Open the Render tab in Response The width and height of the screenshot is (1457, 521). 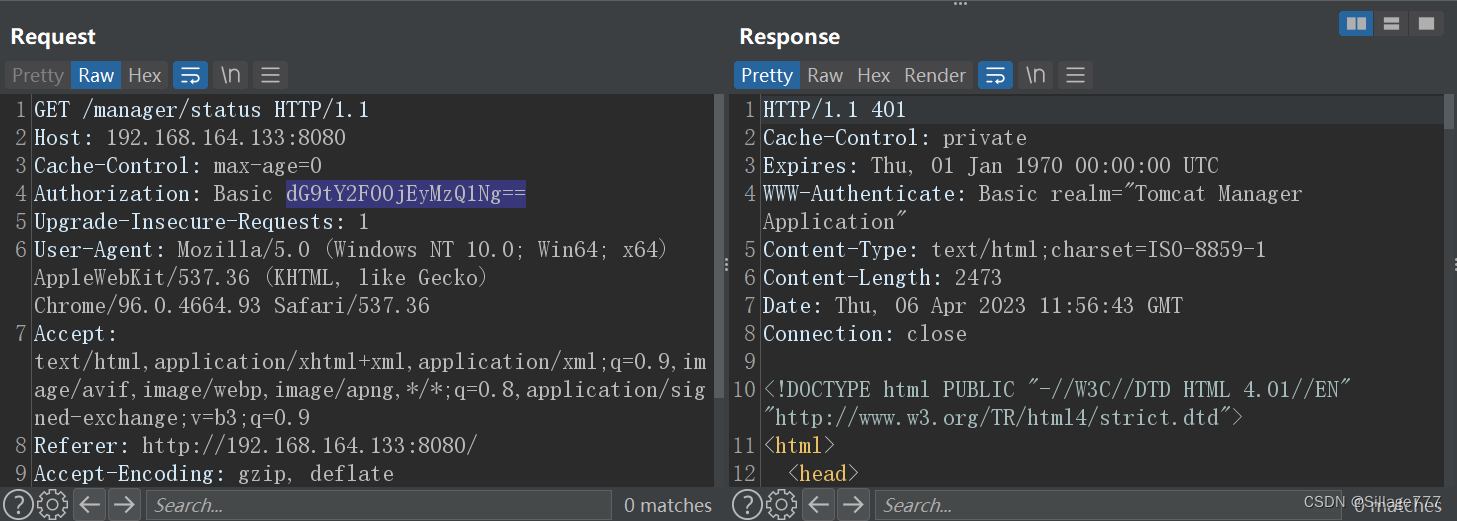click(935, 75)
